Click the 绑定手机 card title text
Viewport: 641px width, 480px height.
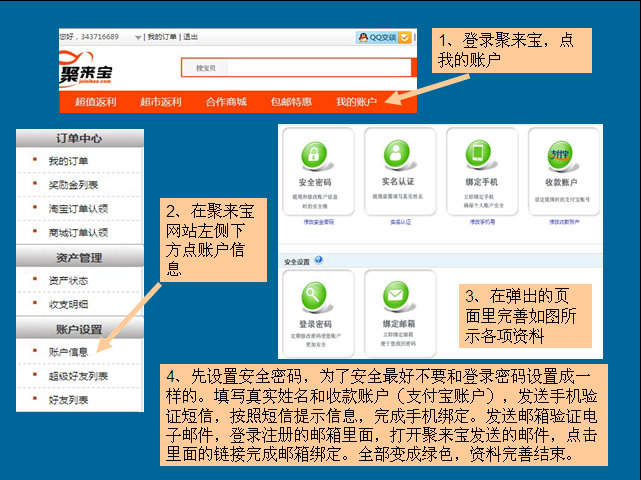[481, 182]
